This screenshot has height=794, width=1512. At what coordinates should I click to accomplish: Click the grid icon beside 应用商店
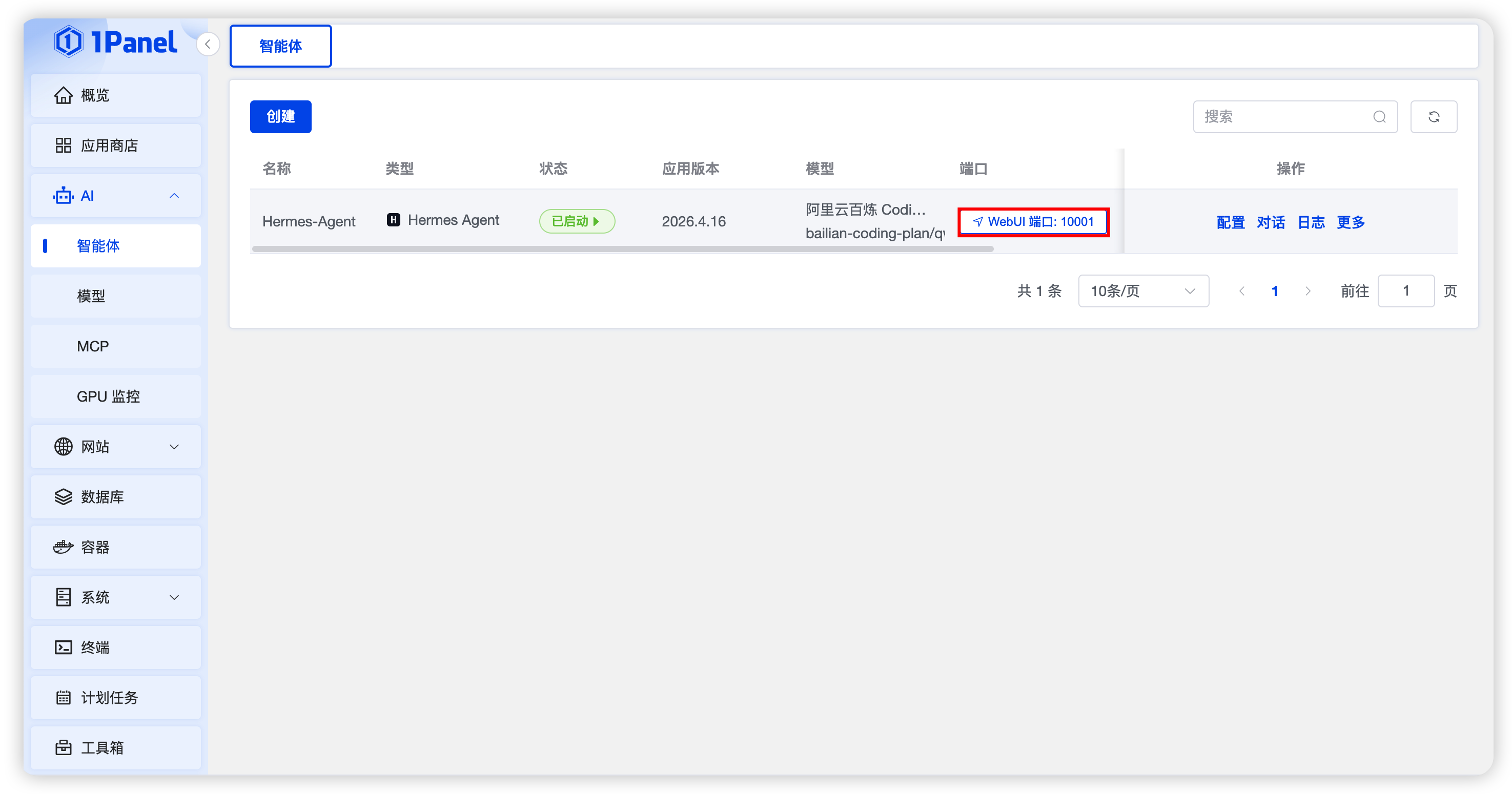64,145
